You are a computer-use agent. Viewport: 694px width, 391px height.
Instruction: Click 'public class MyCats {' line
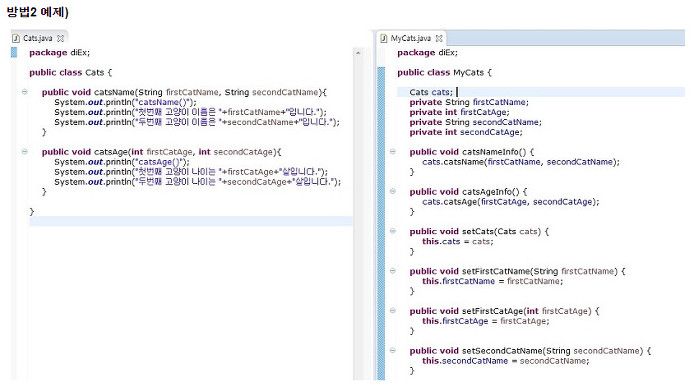tap(444, 72)
